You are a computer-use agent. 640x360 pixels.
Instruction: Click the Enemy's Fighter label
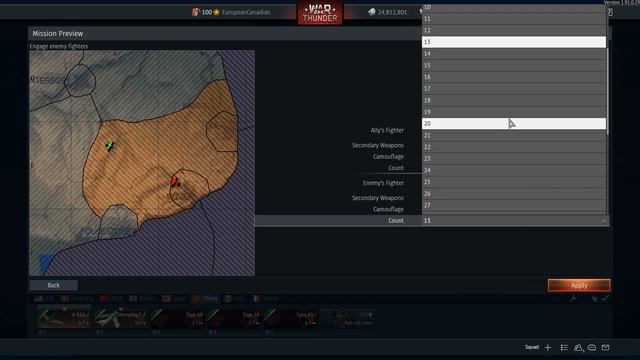coord(383,183)
